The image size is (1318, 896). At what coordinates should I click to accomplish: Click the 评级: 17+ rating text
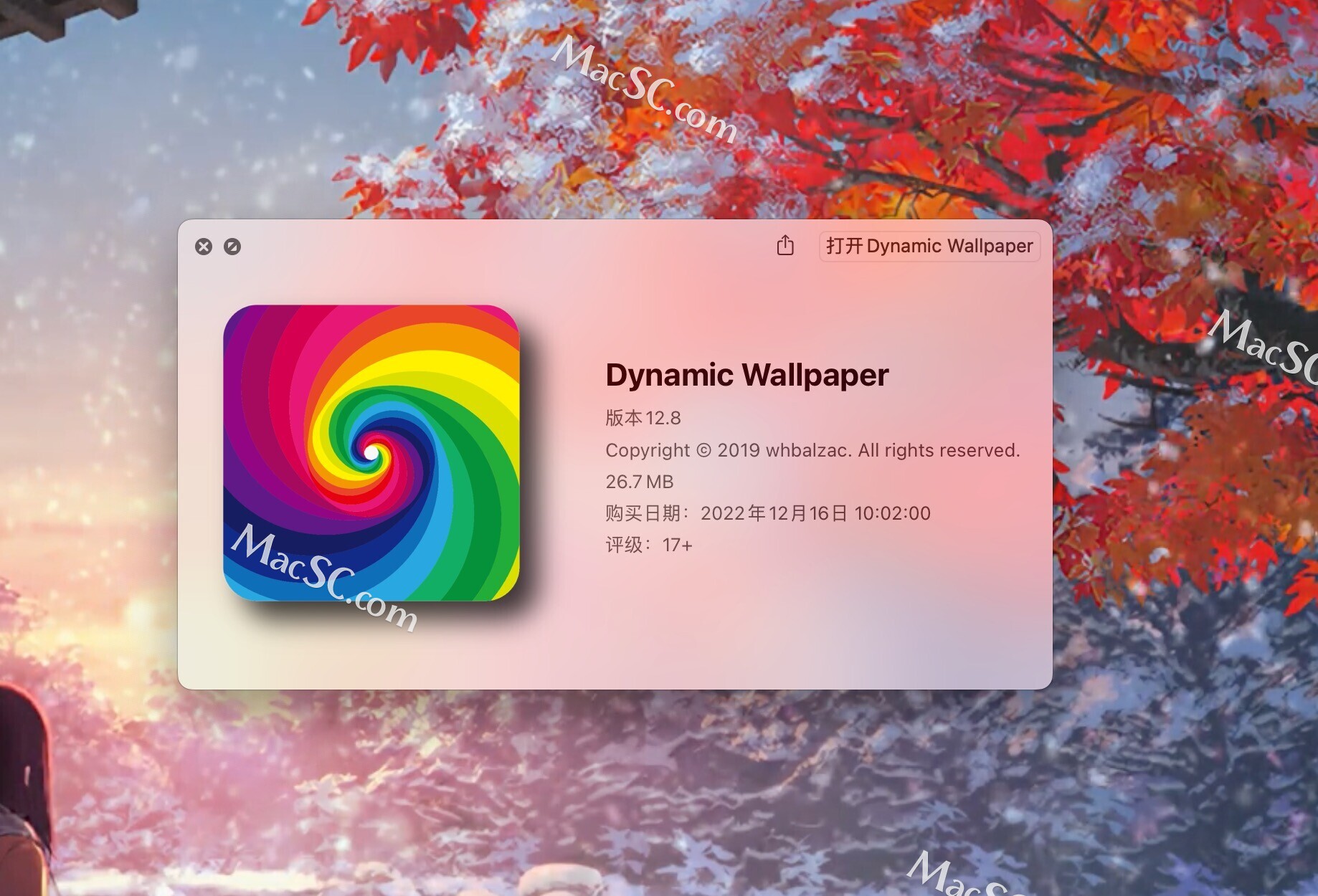[x=649, y=545]
